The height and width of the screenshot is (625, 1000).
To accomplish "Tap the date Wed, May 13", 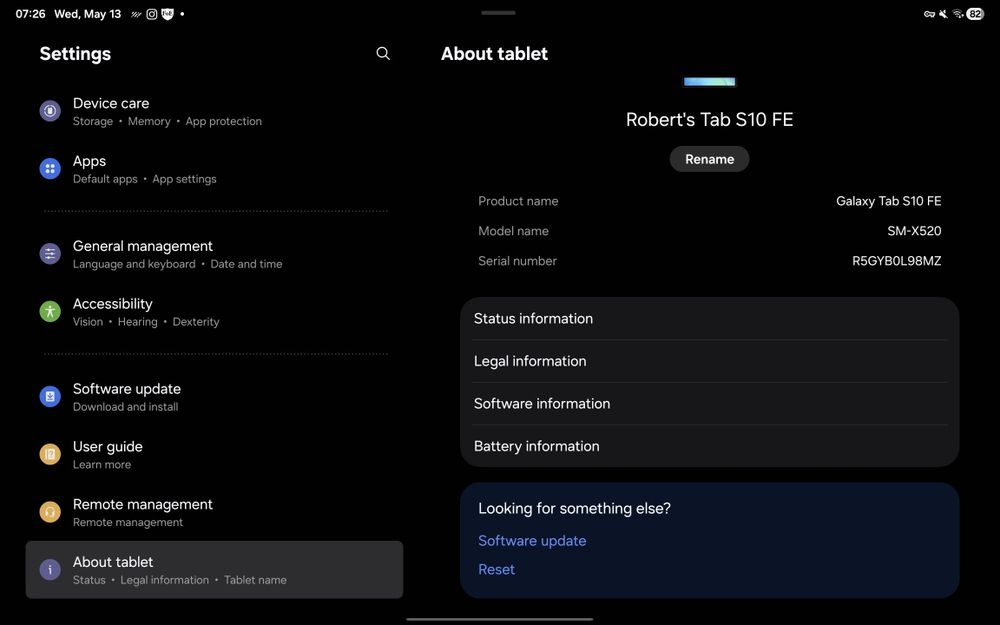I will pos(87,14).
